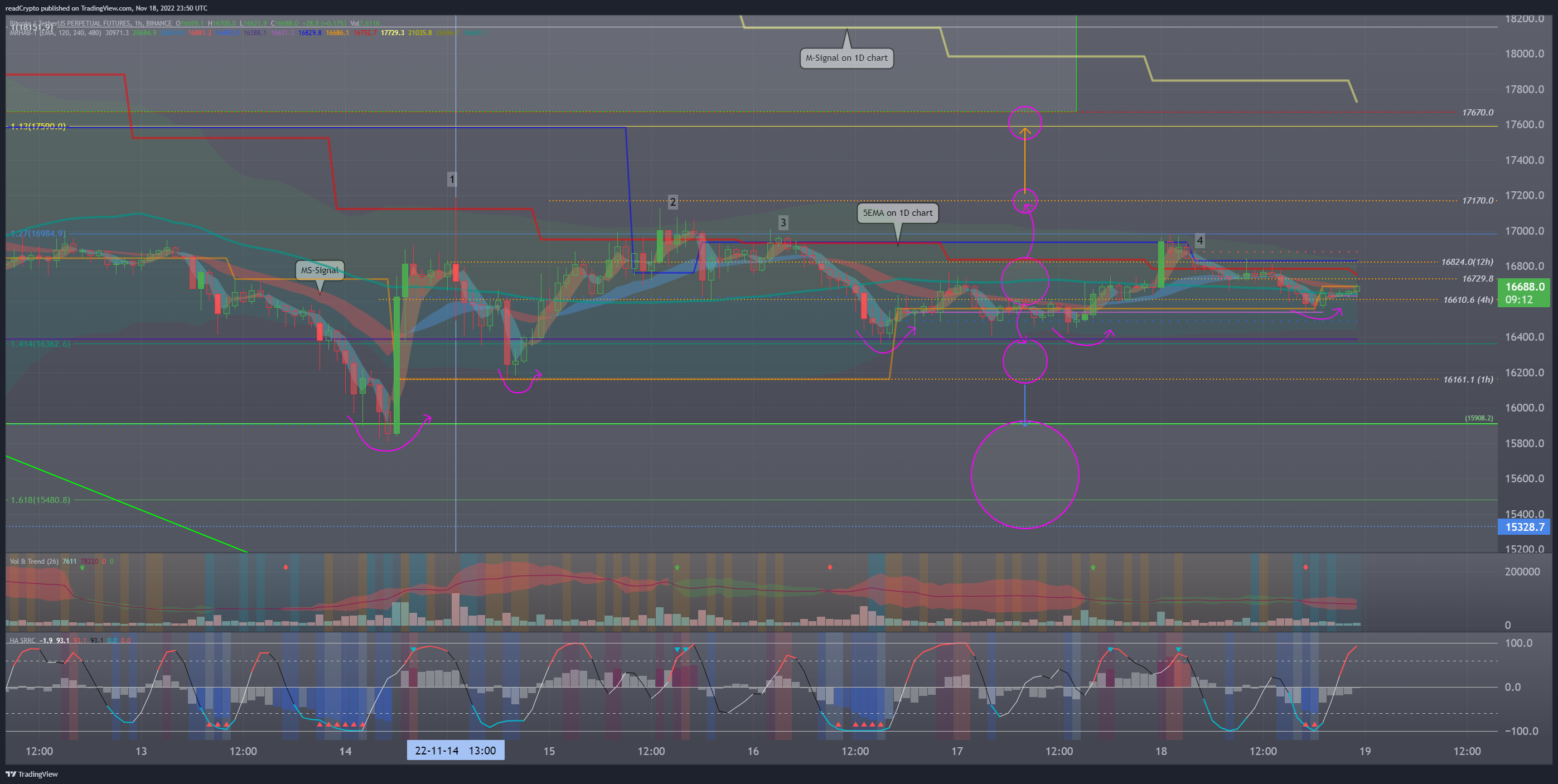Screen dimensions: 1558x784
Task: Click the Bitcoin / TetherUS PERPETUAL FUTURES title
Action: click(x=70, y=23)
